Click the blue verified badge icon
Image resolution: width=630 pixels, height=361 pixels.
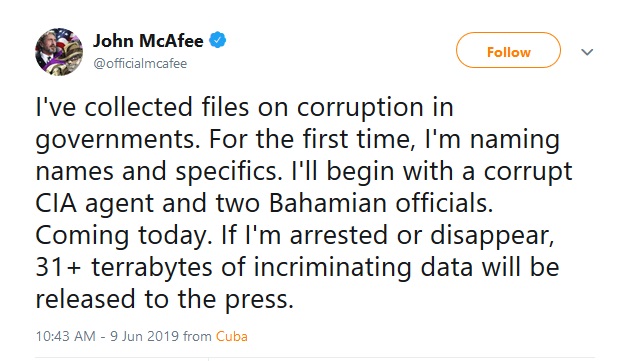218,40
